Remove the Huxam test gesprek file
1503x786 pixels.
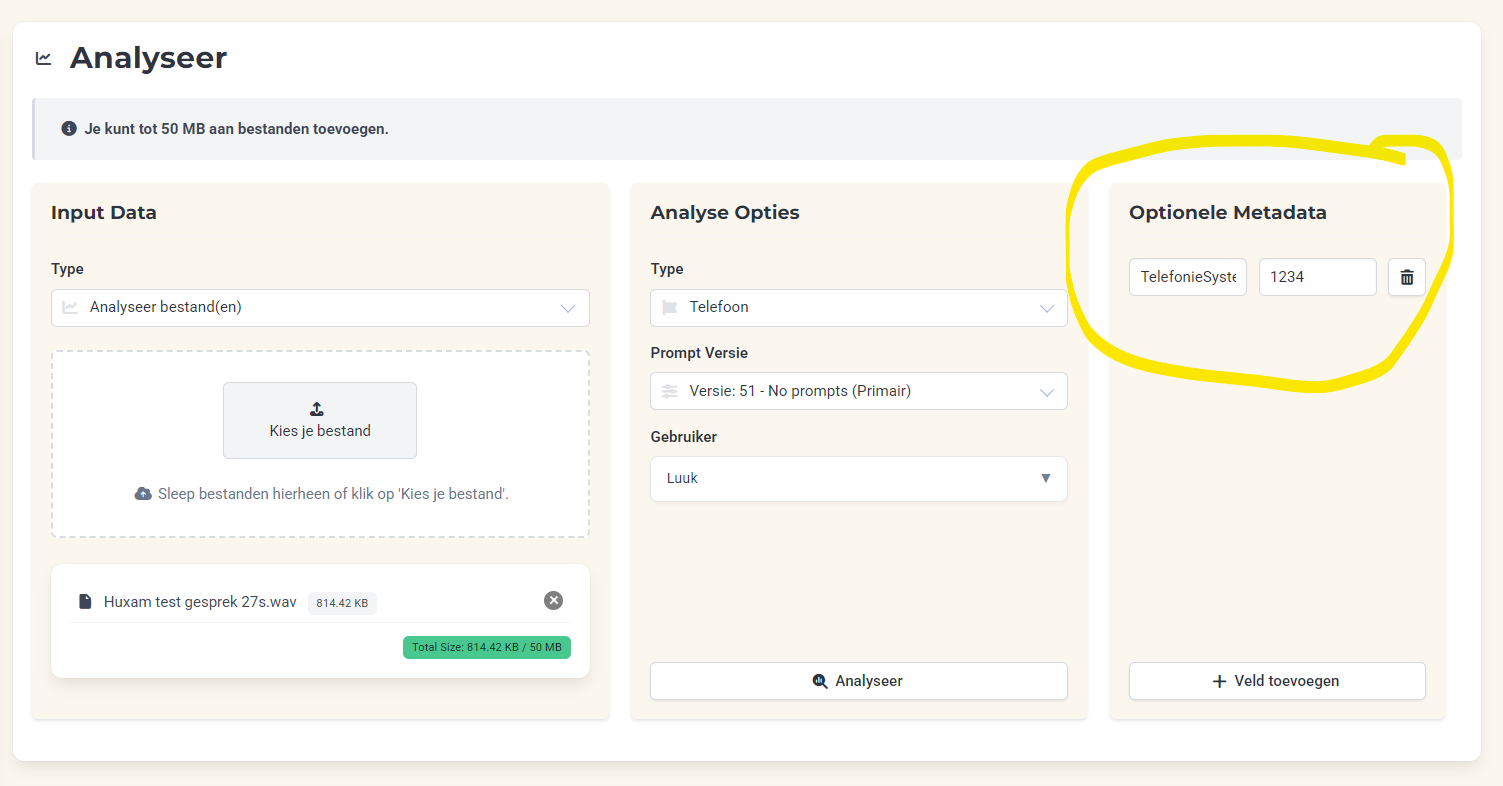pos(553,600)
